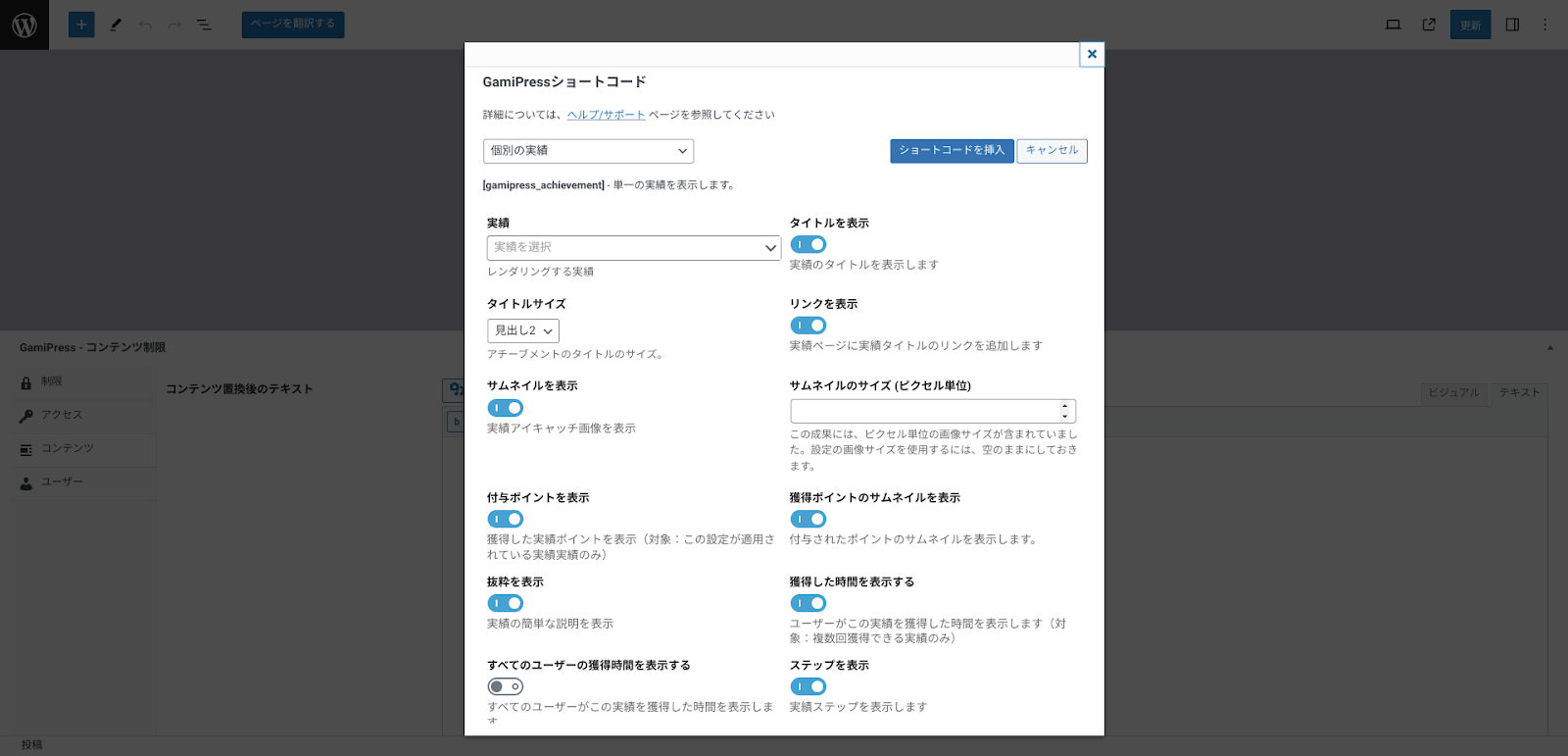Click the user icon beside ユーザー

[26, 482]
